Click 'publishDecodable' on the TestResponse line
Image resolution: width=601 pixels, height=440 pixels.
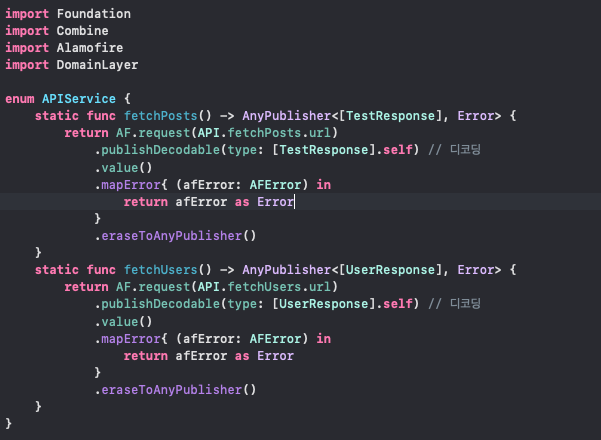[x=161, y=150]
